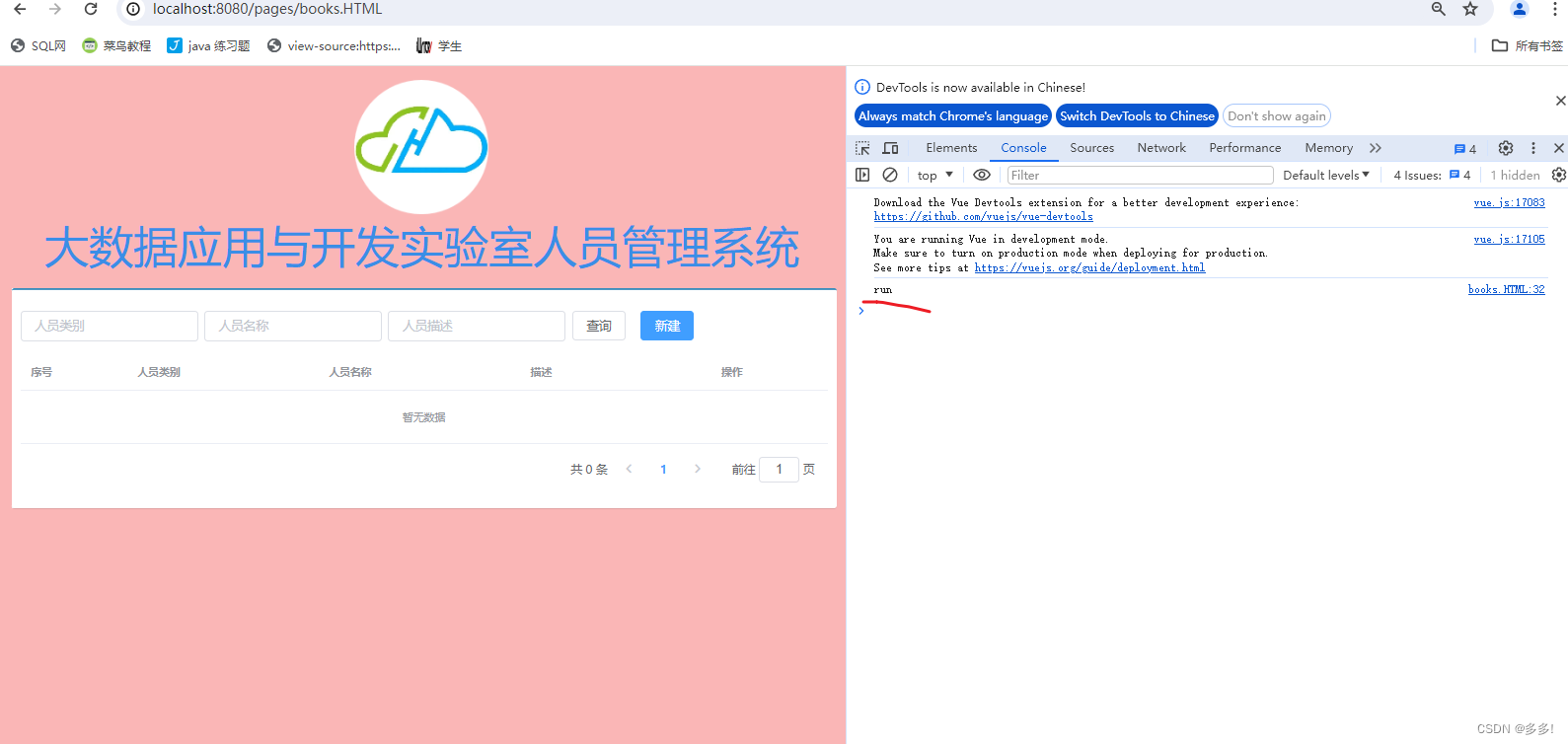Open the DevTools customize menu
This screenshot has height=744, width=1568.
point(1533,148)
